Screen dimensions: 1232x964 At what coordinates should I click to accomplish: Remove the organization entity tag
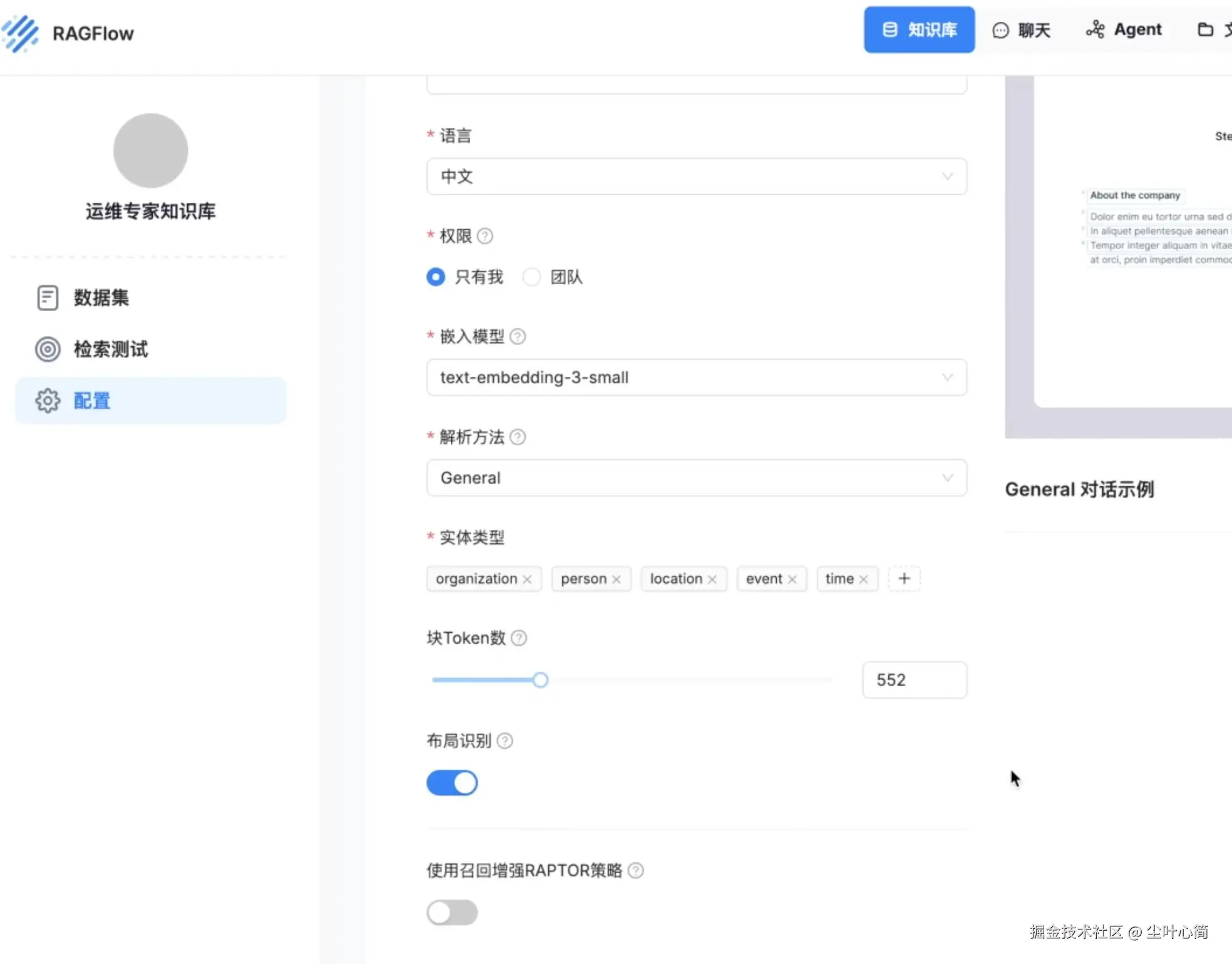coord(527,580)
